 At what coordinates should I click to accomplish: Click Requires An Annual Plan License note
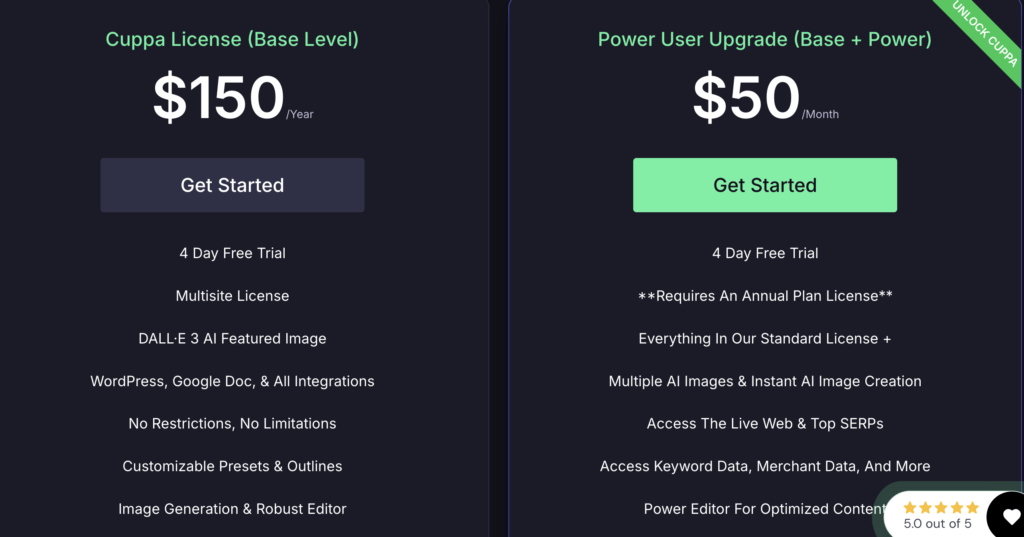click(x=765, y=296)
